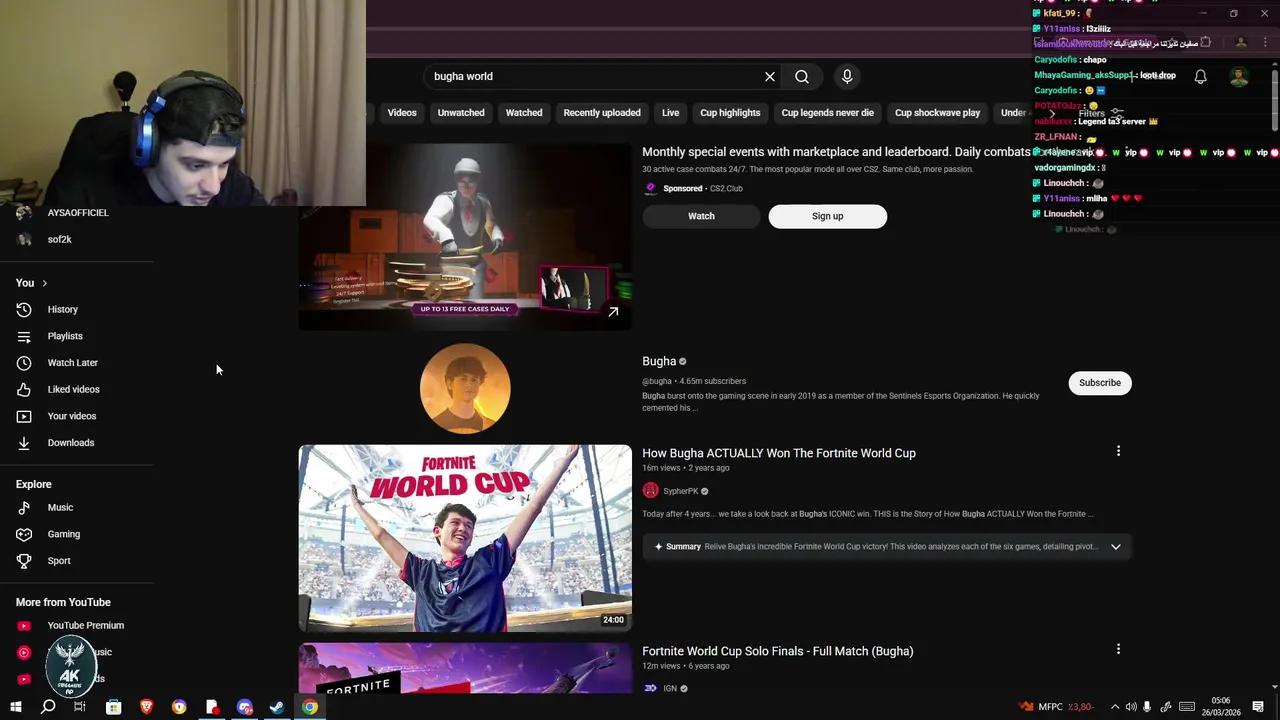
Task: Expand the video Summary chevron
Action: pos(1116,547)
